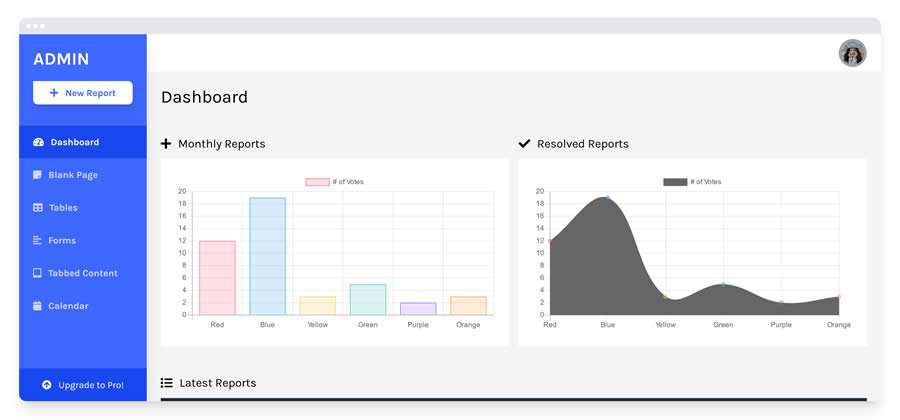Click the Dashboard gauge icon in sidebar

[x=38, y=142]
